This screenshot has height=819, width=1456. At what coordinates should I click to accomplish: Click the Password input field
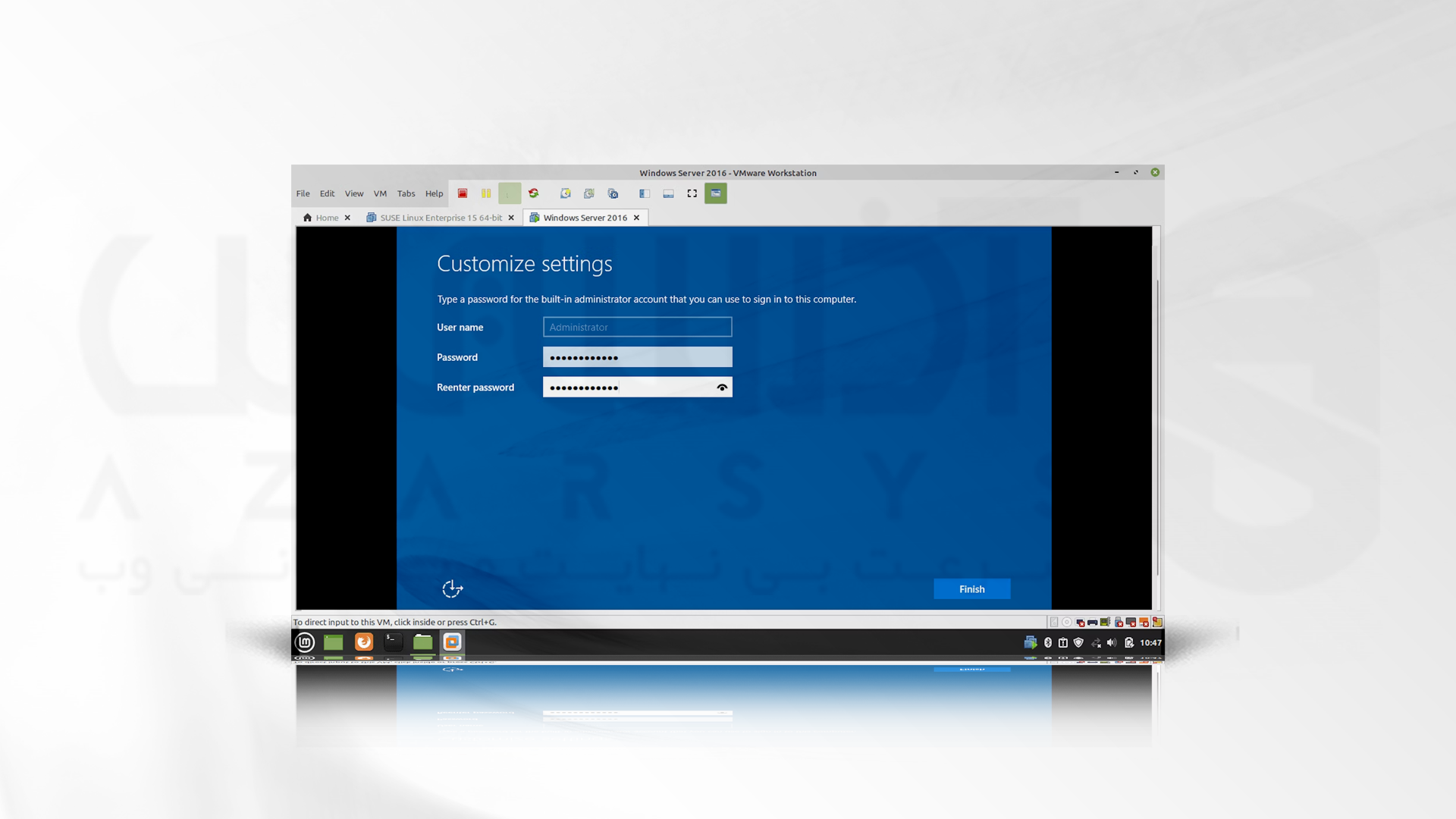click(x=637, y=357)
